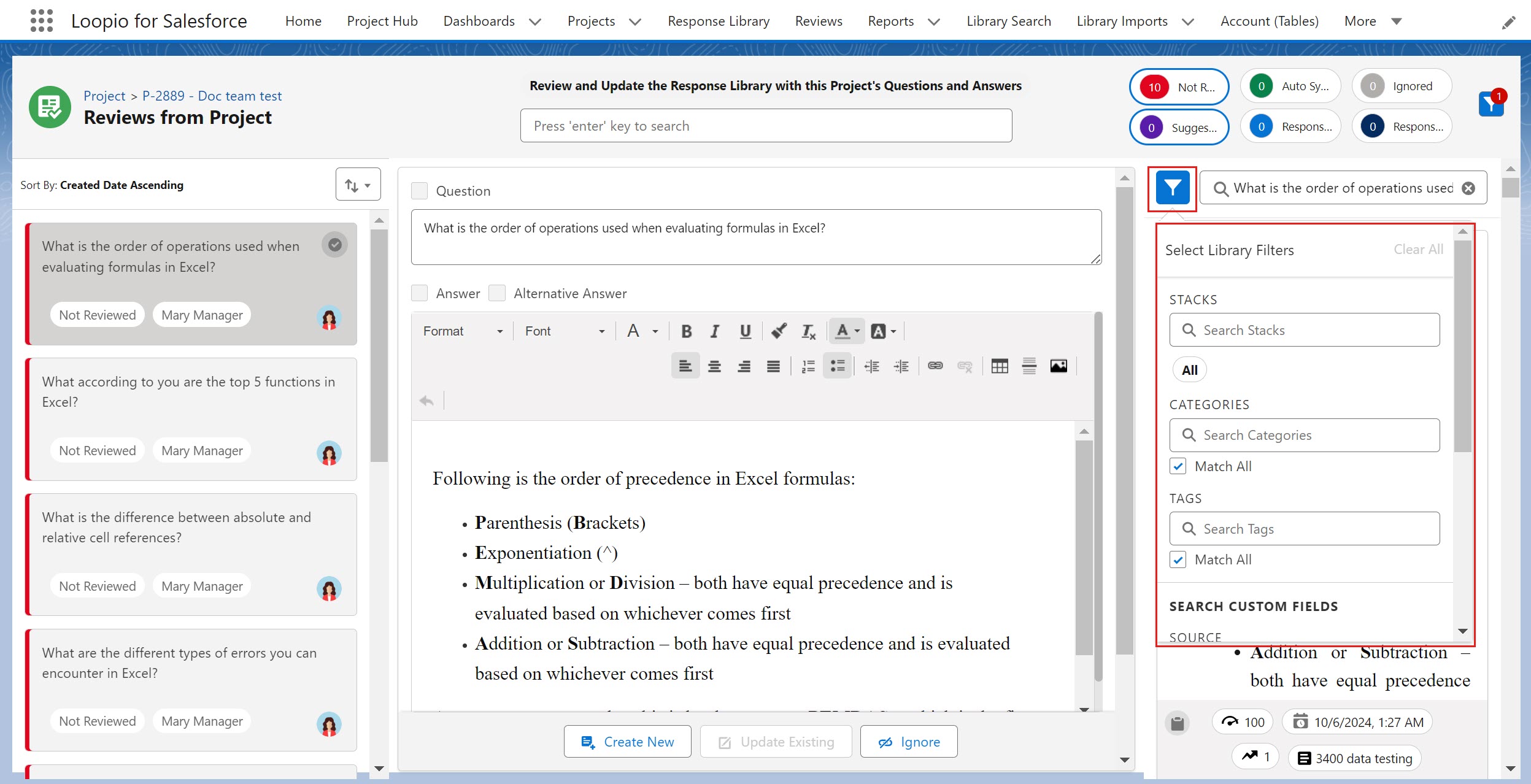Viewport: 1531px width, 784px height.
Task: Insert horizontal line in editor
Action: click(x=1029, y=366)
